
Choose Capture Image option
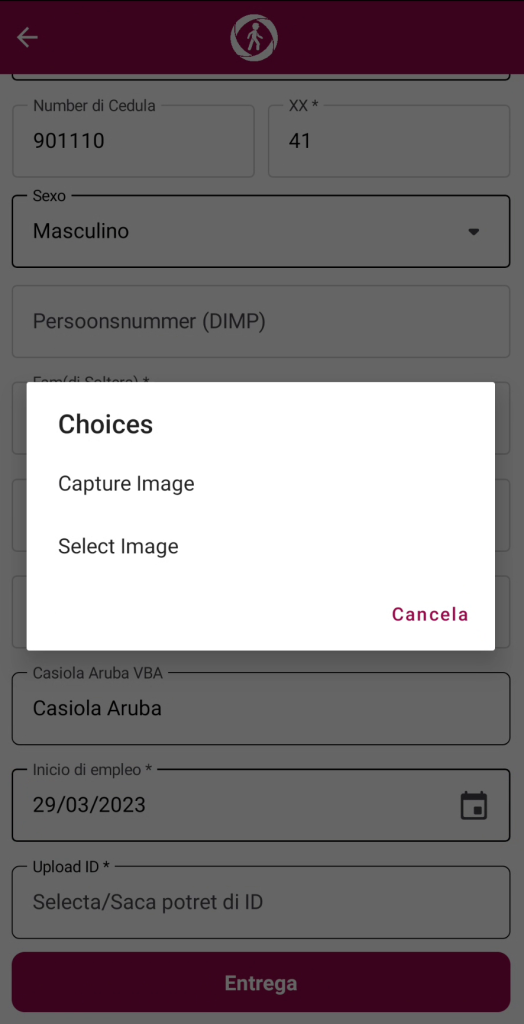pyautogui.click(x=126, y=484)
